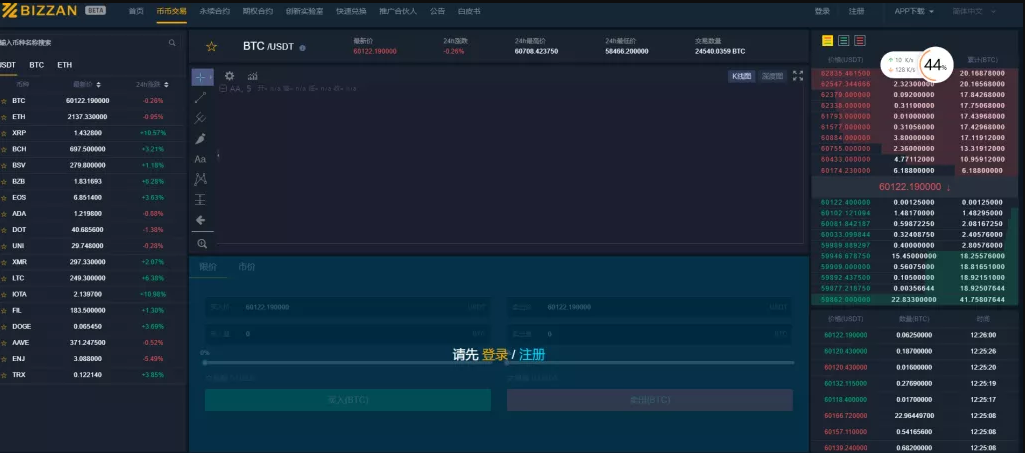The image size is (1025, 453).
Task: Click the sell amount percentage slider
Action: [x=650, y=362]
